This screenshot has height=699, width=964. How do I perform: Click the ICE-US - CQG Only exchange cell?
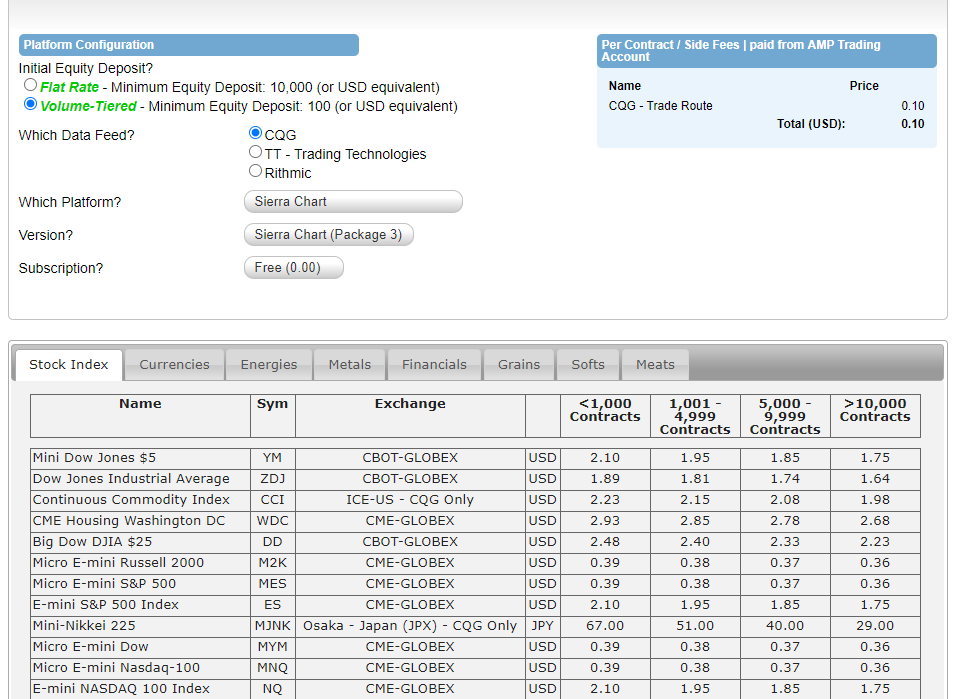[x=410, y=500]
